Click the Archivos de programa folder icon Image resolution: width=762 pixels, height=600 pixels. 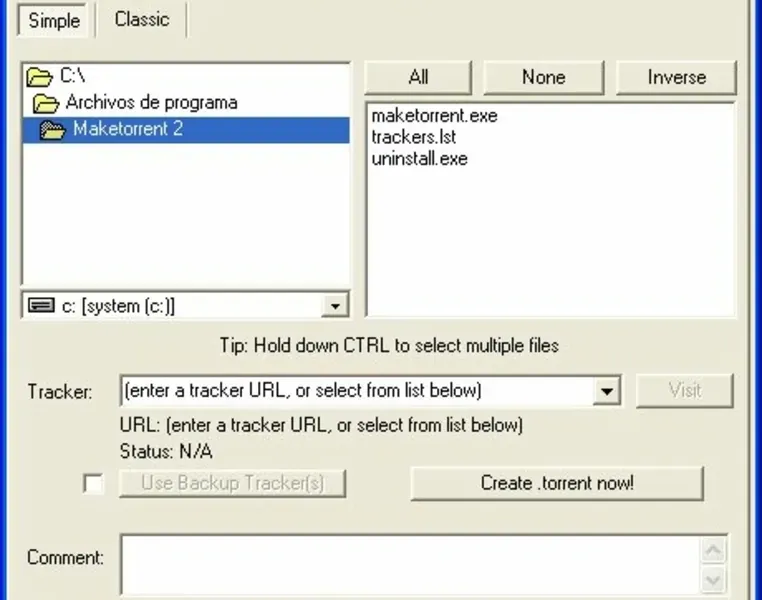click(x=45, y=103)
